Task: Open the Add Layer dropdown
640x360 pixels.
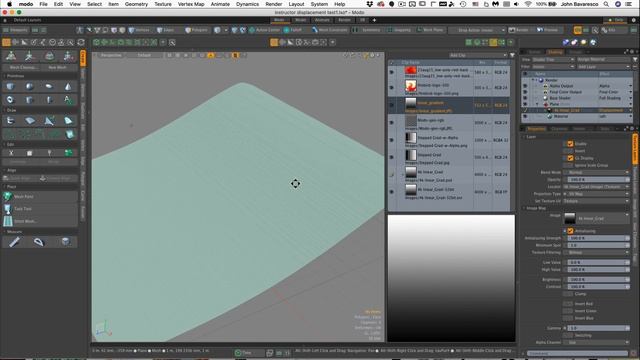Action: tap(604, 67)
